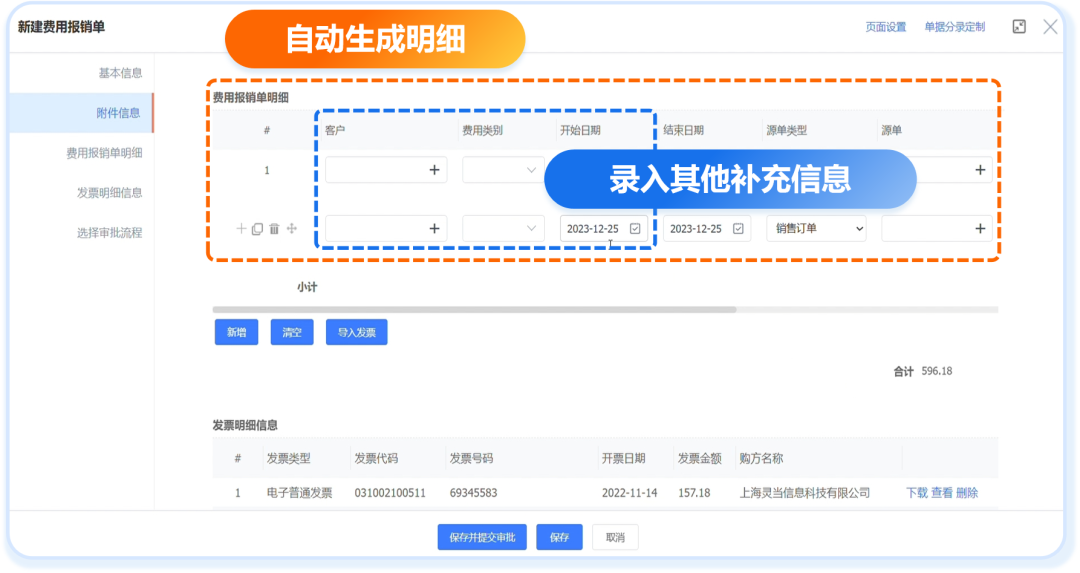
Task: Click the trash delete row icon
Action: [x=274, y=229]
